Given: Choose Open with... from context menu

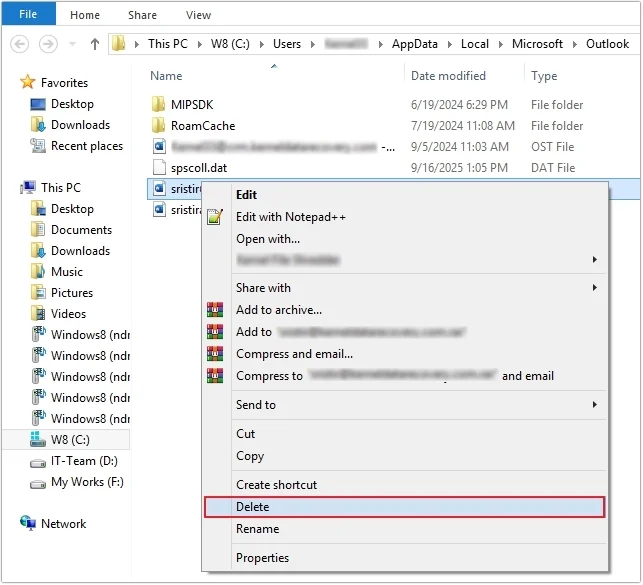Looking at the screenshot, I should tap(268, 239).
